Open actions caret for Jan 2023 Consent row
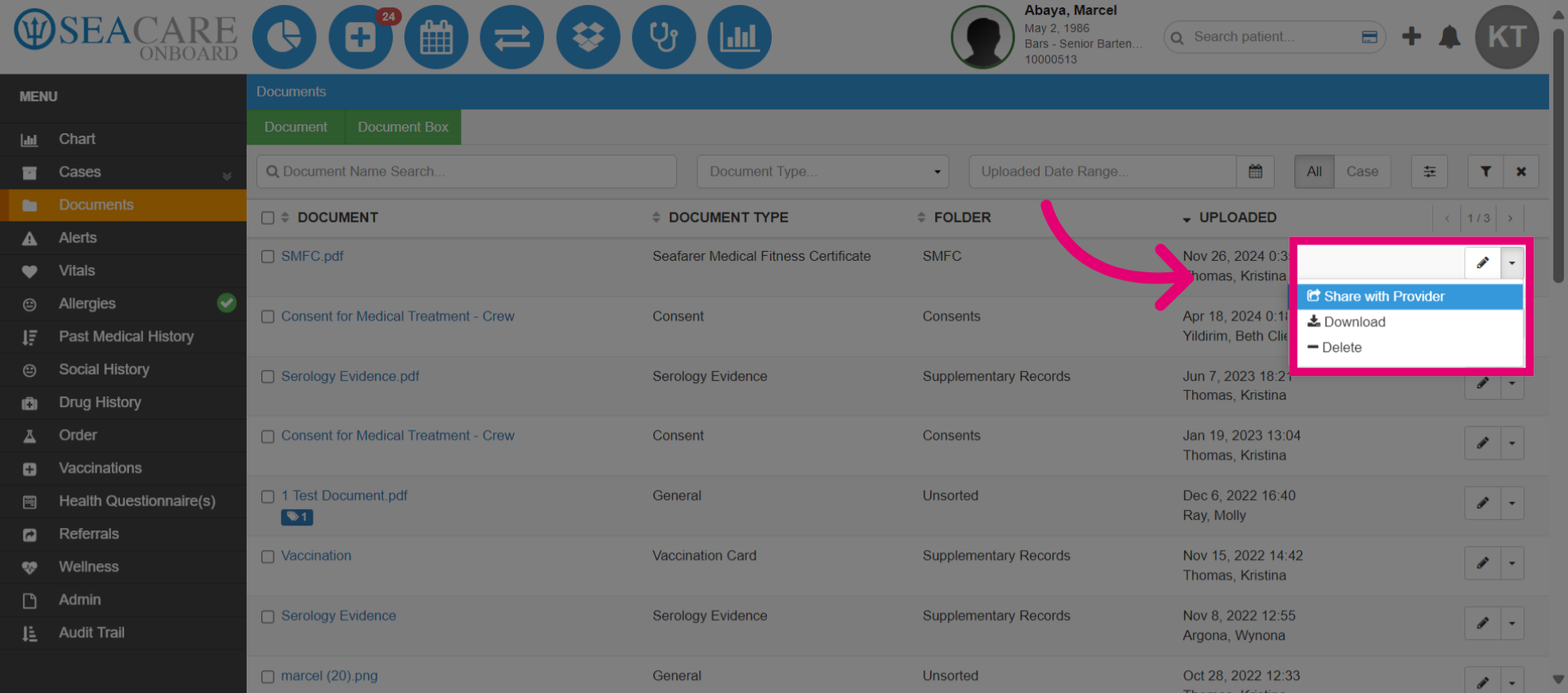 (1512, 443)
